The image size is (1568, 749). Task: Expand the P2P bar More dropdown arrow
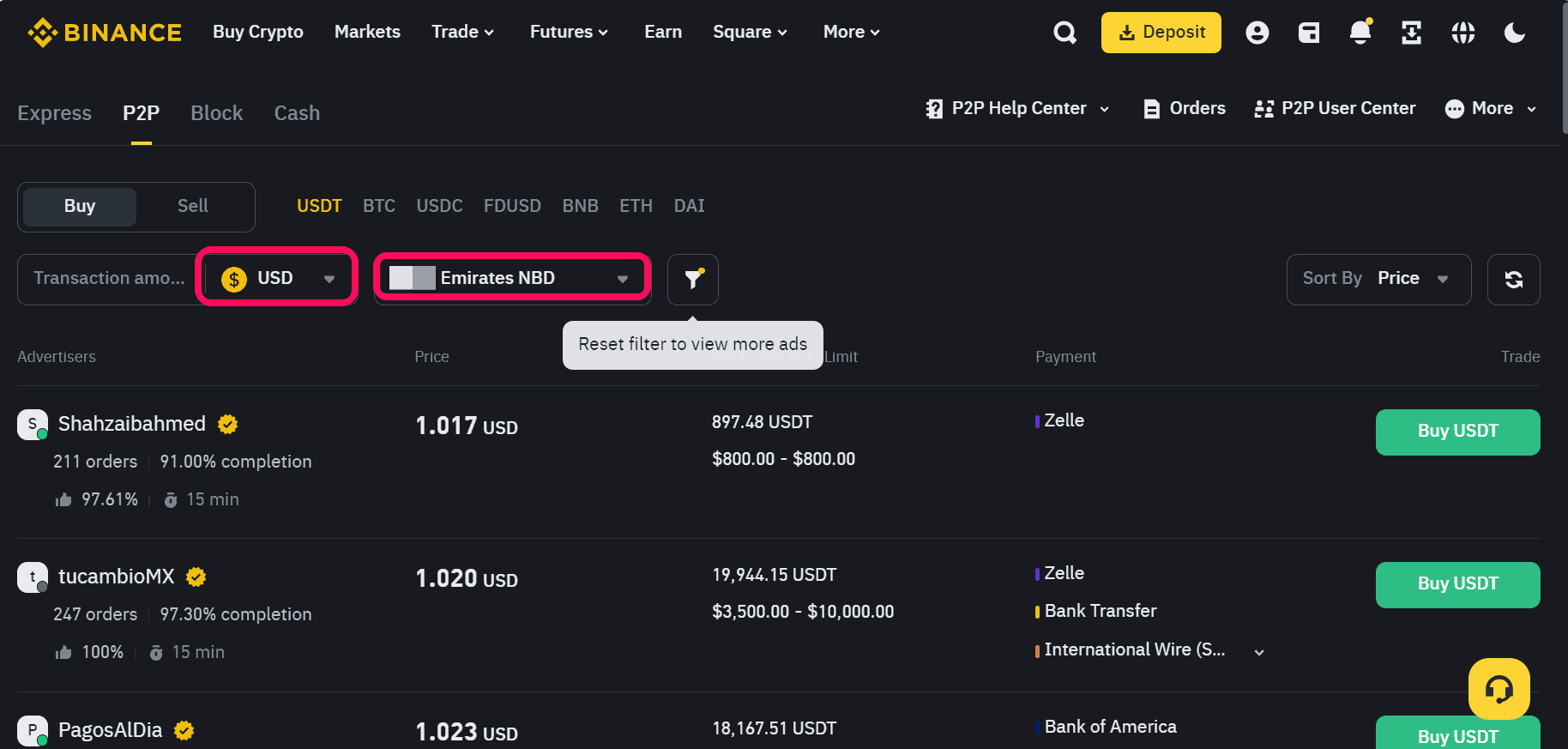pyautogui.click(x=1531, y=109)
